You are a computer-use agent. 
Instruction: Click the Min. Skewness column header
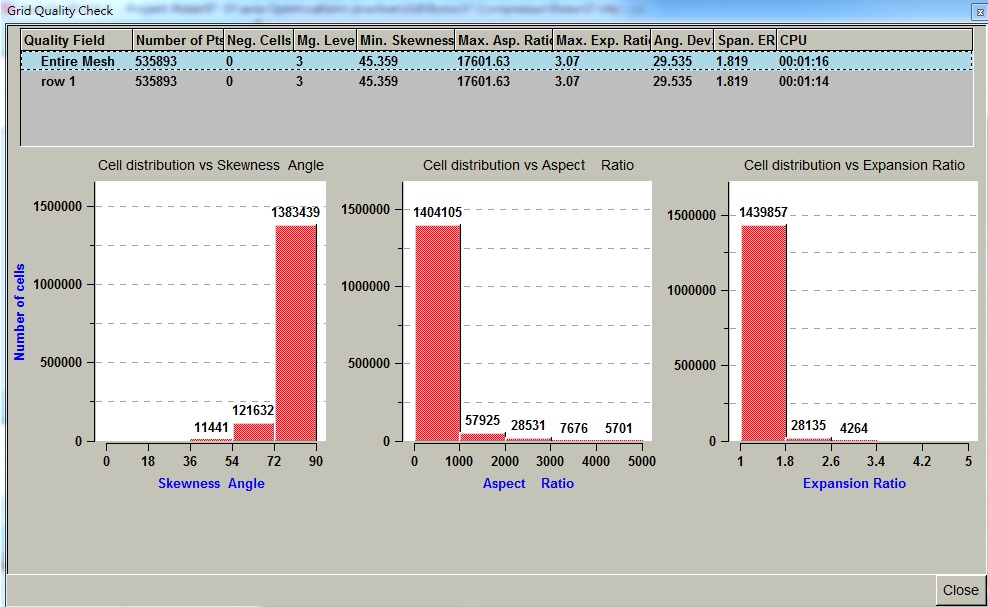click(x=405, y=40)
